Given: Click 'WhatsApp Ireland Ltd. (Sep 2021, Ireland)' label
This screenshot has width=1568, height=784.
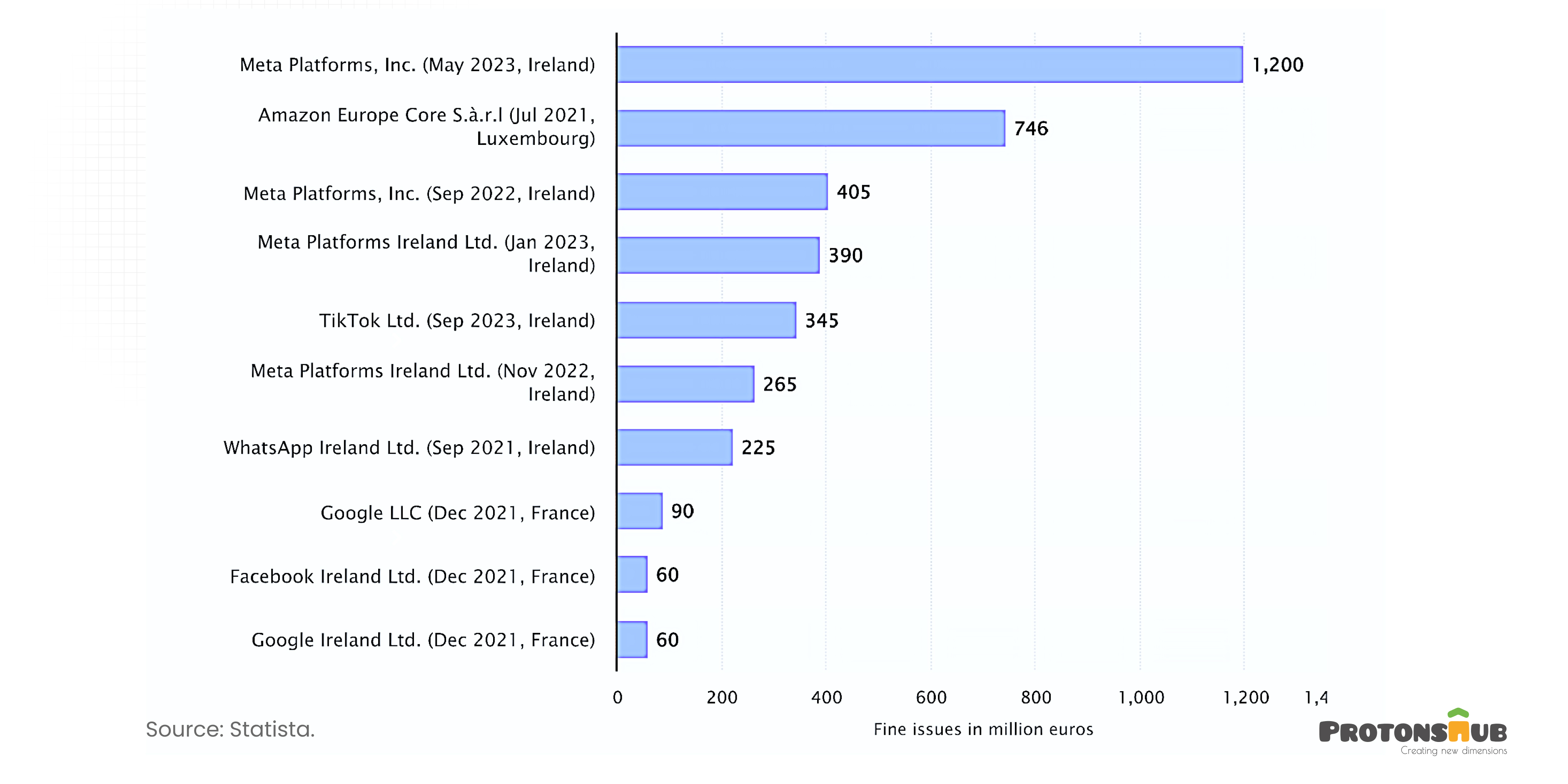Looking at the screenshot, I should (x=409, y=448).
